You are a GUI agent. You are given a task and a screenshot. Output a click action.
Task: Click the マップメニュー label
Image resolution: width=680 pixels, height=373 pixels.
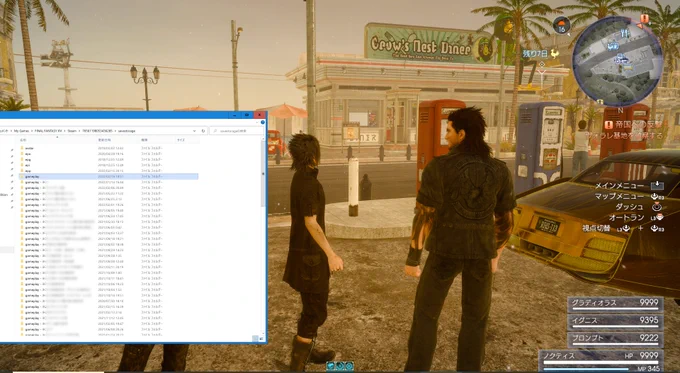pyautogui.click(x=620, y=196)
